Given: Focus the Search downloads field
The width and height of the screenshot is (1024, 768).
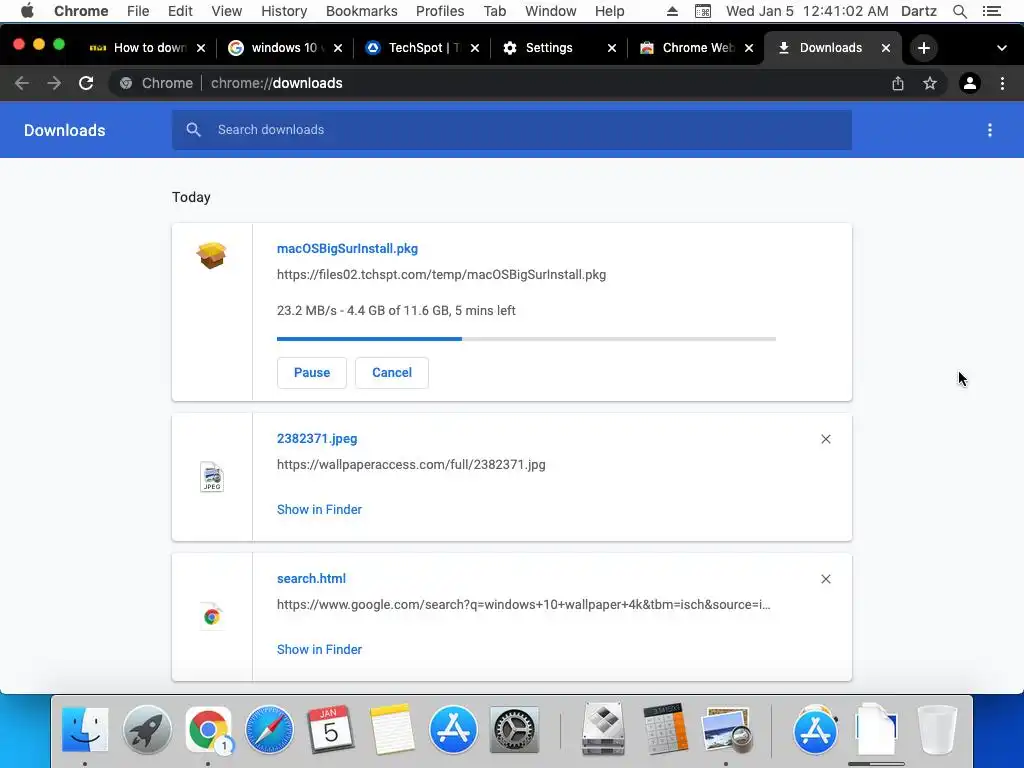Looking at the screenshot, I should pos(512,130).
